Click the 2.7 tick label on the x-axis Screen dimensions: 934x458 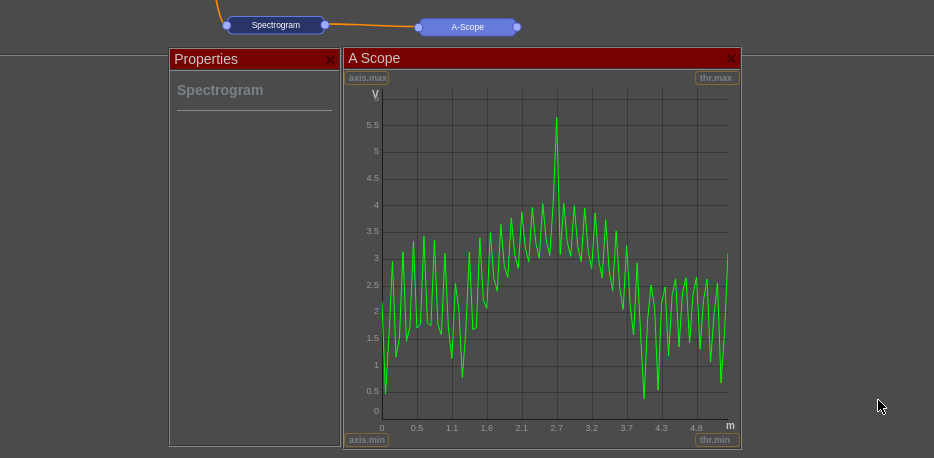point(556,428)
